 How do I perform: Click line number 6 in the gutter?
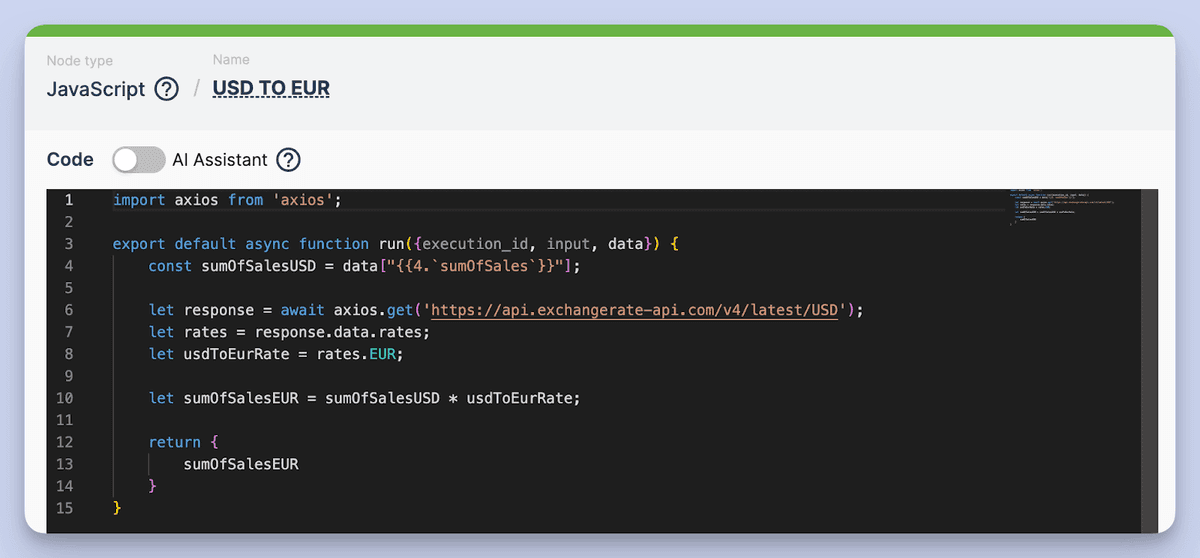tap(69, 310)
